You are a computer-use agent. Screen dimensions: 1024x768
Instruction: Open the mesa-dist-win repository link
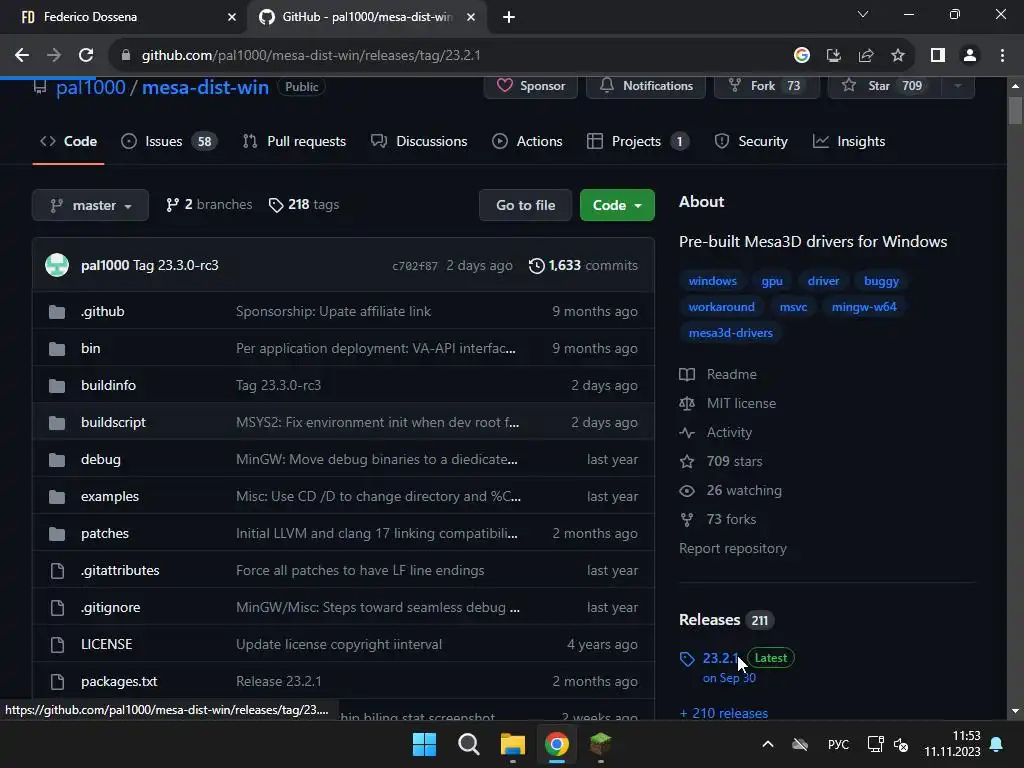coord(205,87)
